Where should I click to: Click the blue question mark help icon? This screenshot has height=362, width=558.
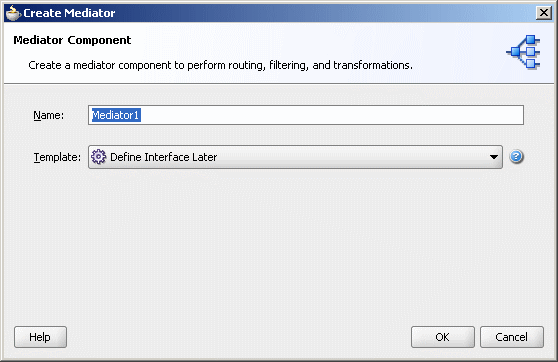tap(516, 157)
